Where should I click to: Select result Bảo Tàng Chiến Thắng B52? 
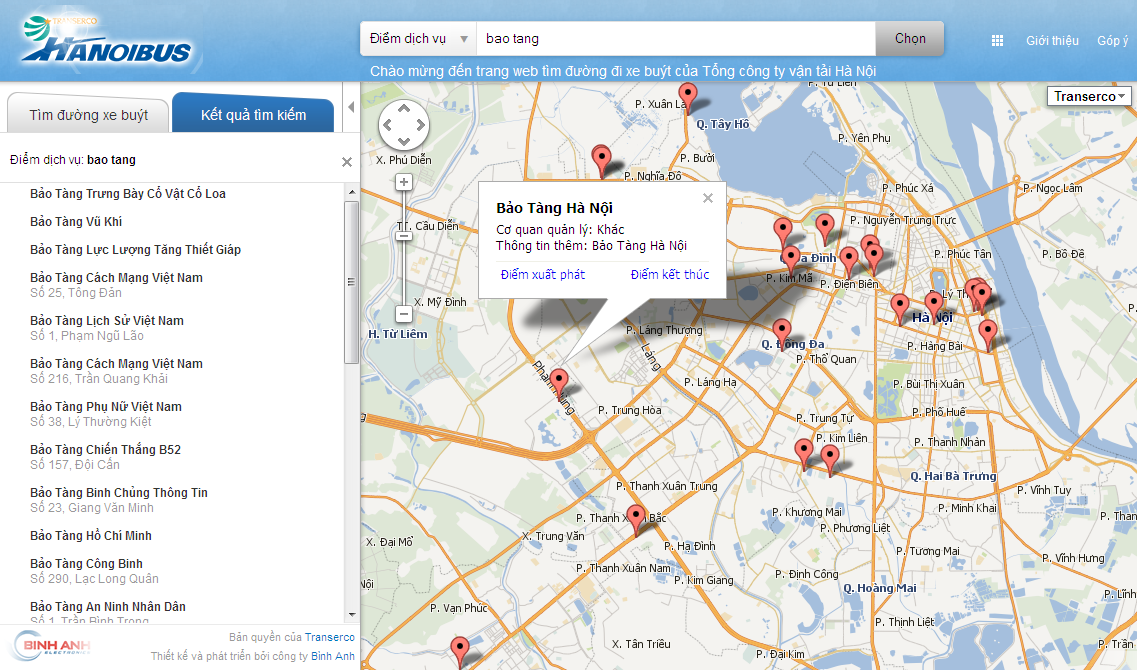click(105, 457)
